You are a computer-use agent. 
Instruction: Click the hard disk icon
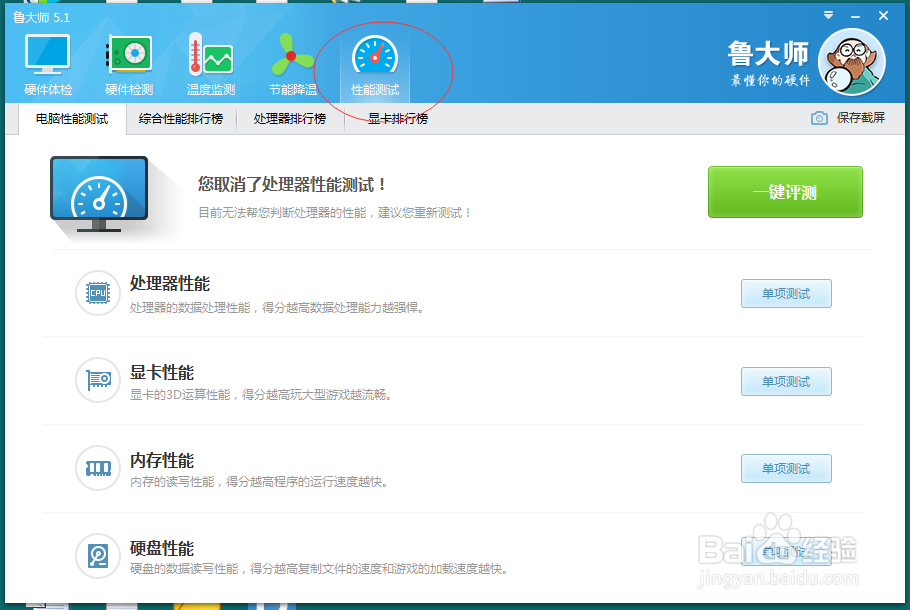pyautogui.click(x=98, y=556)
